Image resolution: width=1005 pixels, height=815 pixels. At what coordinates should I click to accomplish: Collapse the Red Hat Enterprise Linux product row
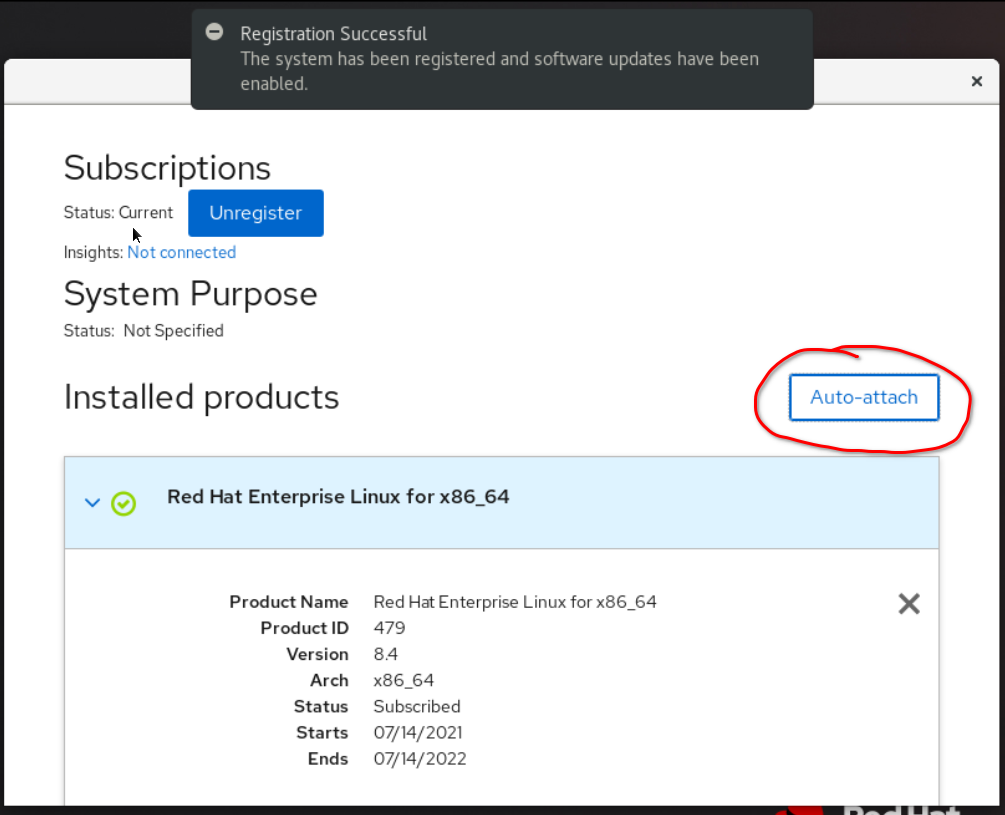tap(92, 503)
